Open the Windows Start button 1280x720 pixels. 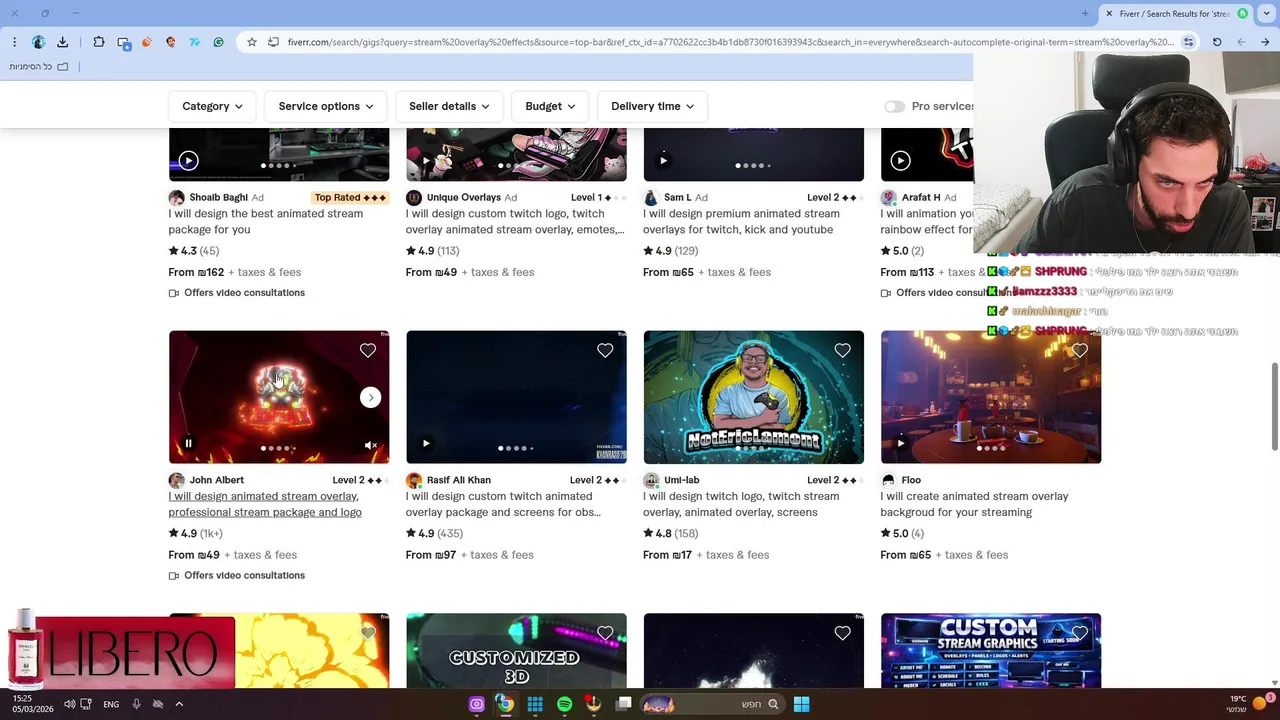click(801, 704)
